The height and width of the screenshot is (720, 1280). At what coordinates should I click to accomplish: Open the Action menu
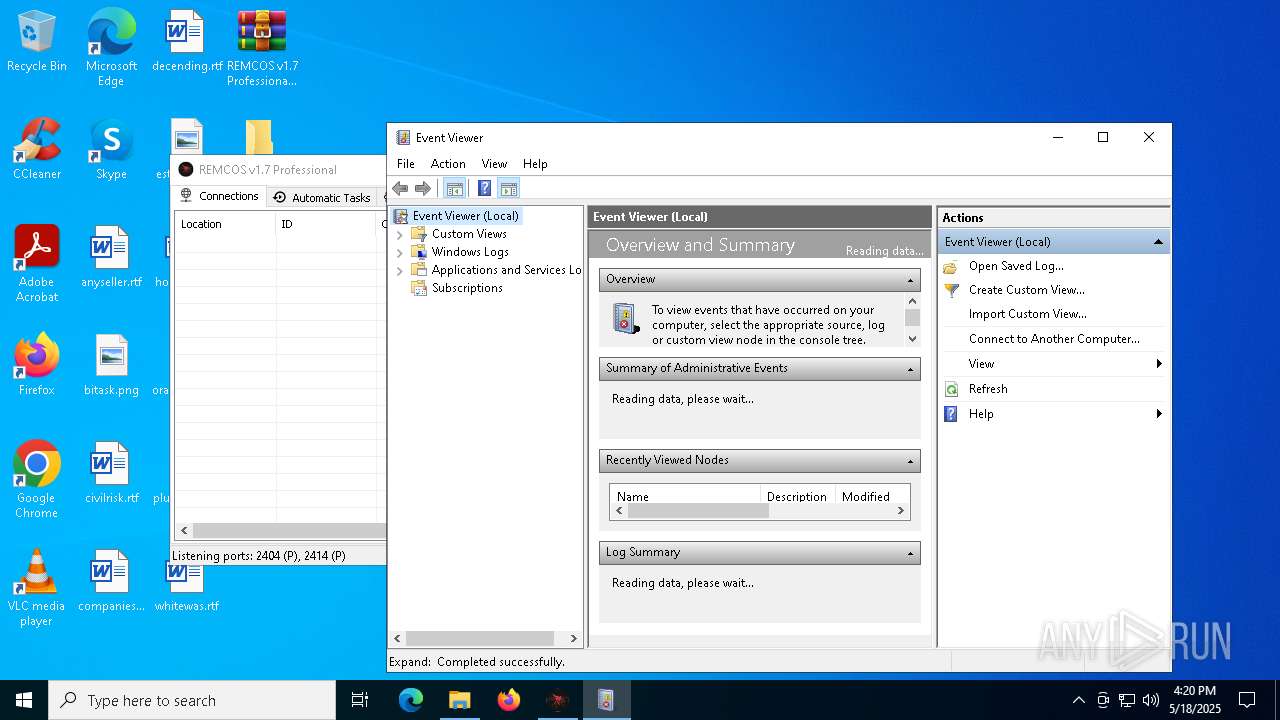pos(448,163)
